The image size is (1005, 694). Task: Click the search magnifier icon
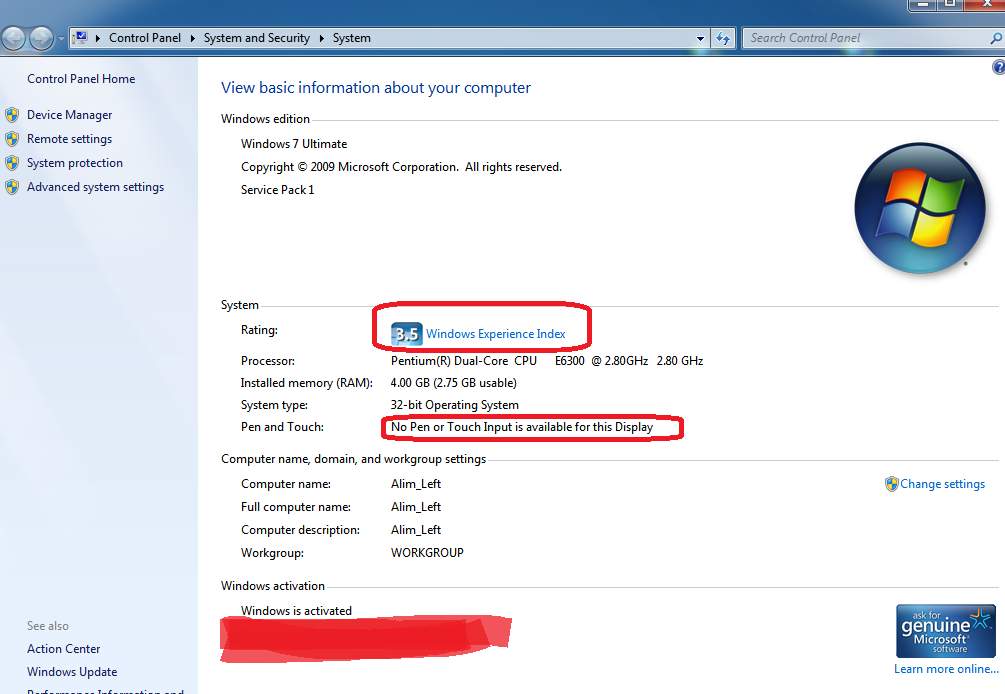996,38
